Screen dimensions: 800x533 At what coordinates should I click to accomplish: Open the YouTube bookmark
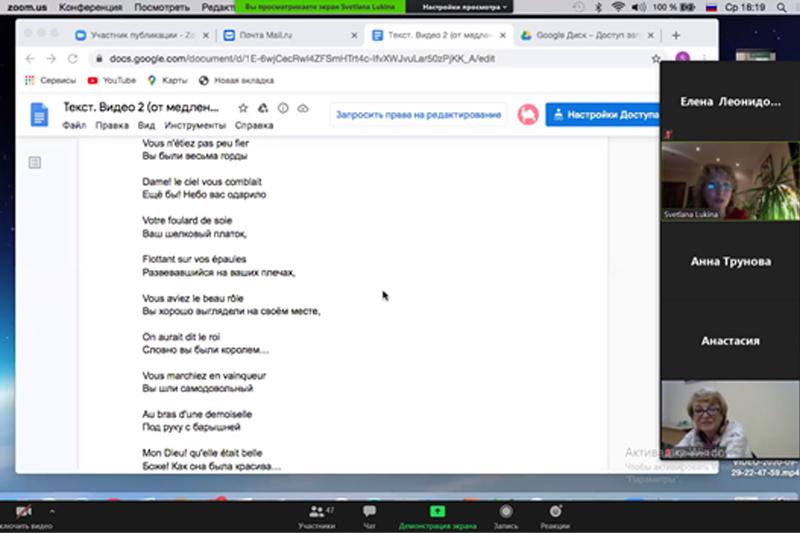point(111,80)
